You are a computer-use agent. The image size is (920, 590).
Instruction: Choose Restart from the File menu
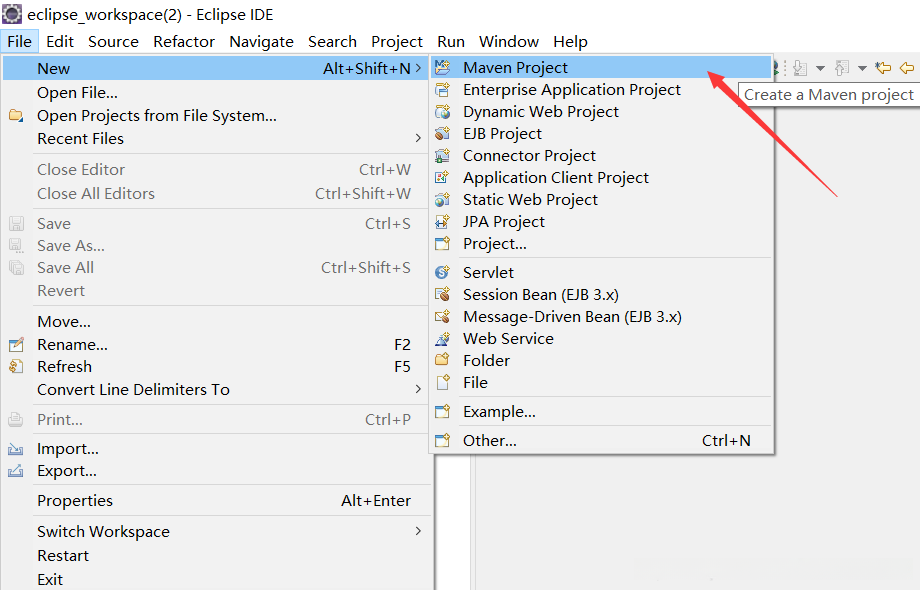63,556
